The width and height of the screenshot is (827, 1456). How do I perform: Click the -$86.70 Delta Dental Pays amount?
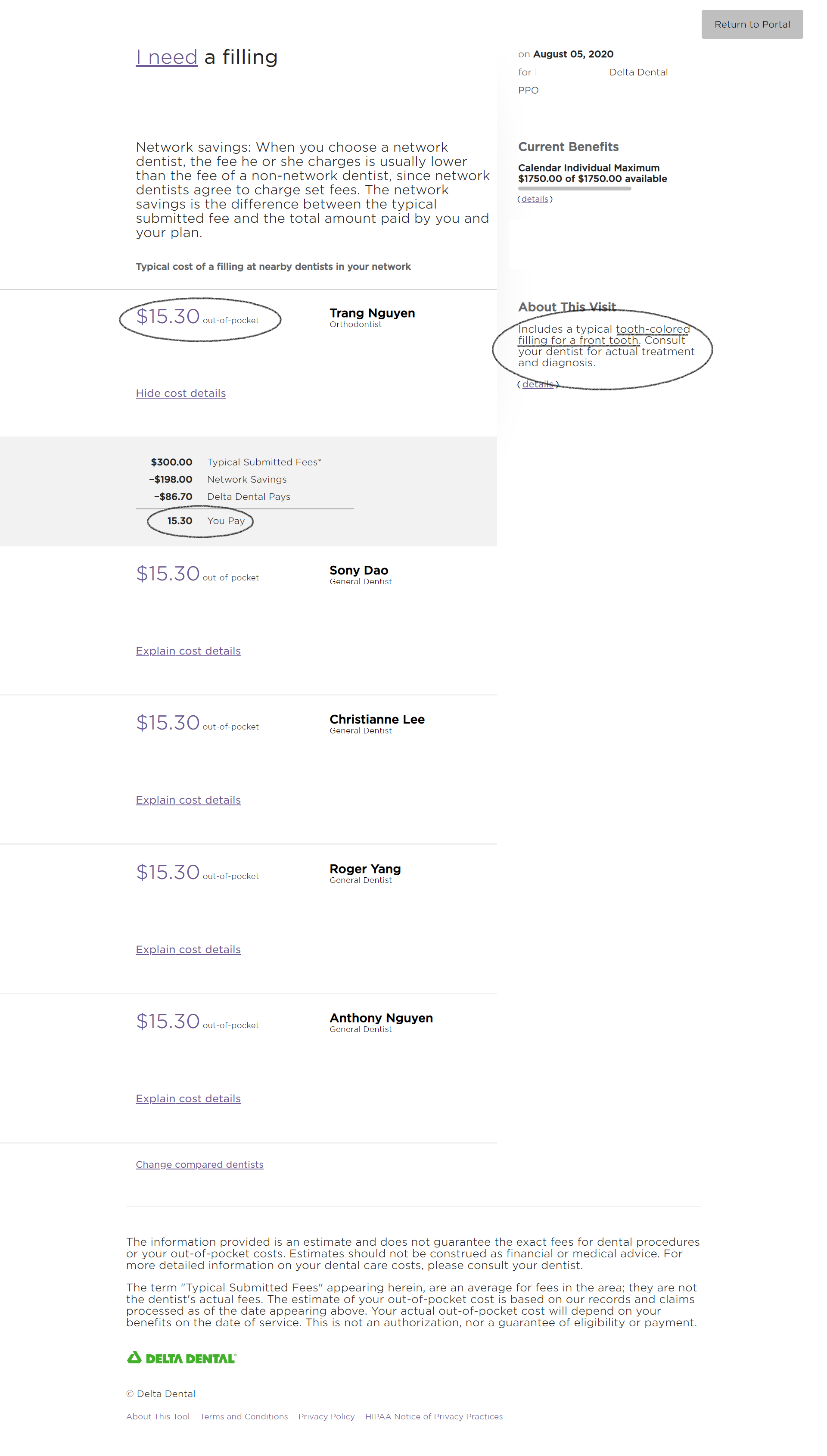pyautogui.click(x=173, y=496)
